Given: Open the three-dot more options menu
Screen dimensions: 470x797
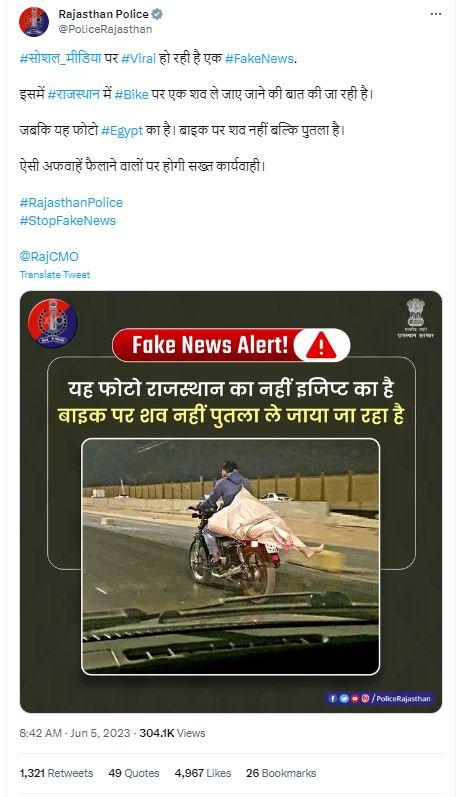Looking at the screenshot, I should point(435,14).
